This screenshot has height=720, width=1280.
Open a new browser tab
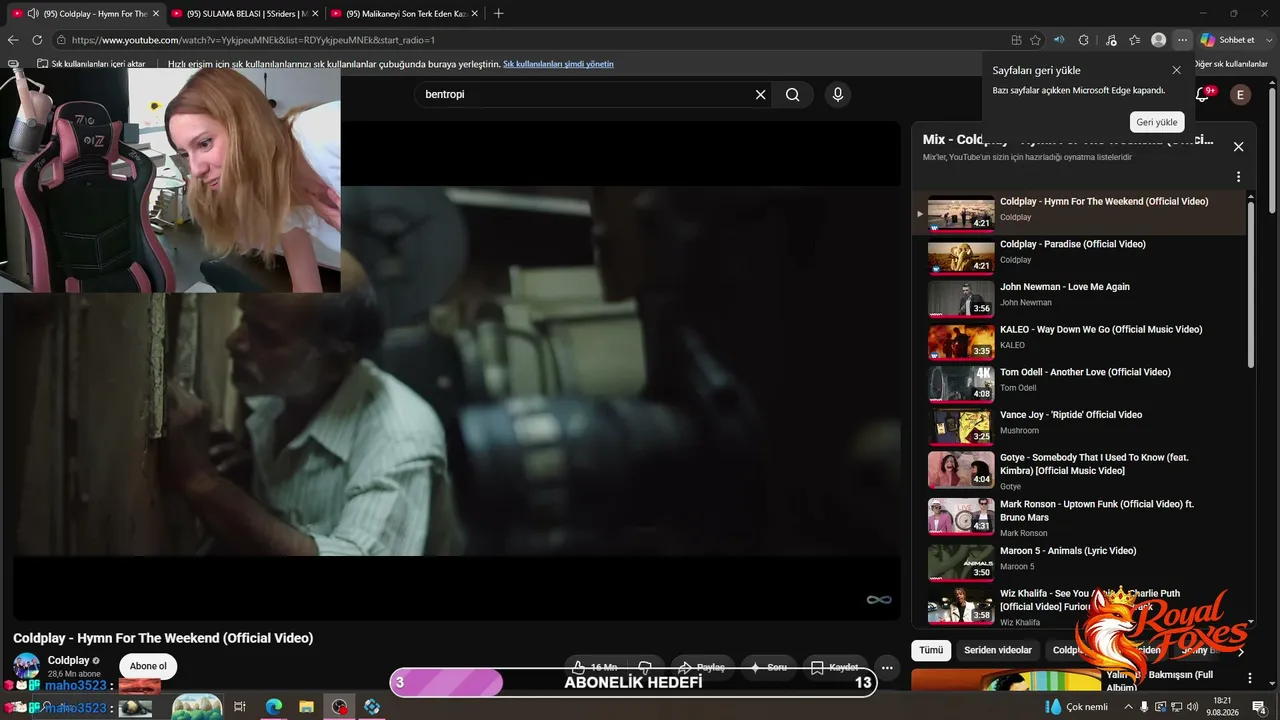(x=499, y=14)
